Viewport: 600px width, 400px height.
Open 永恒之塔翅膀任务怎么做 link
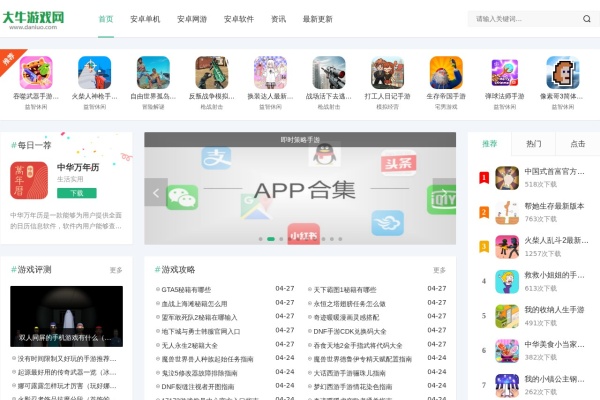click(349, 304)
